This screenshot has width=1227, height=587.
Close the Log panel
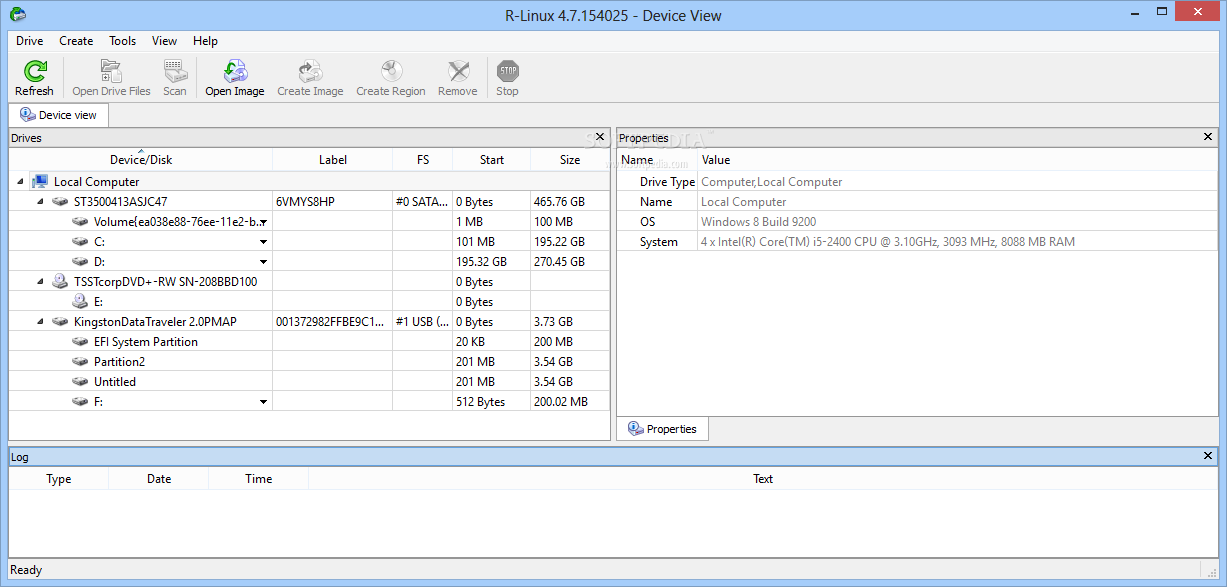click(x=1208, y=456)
